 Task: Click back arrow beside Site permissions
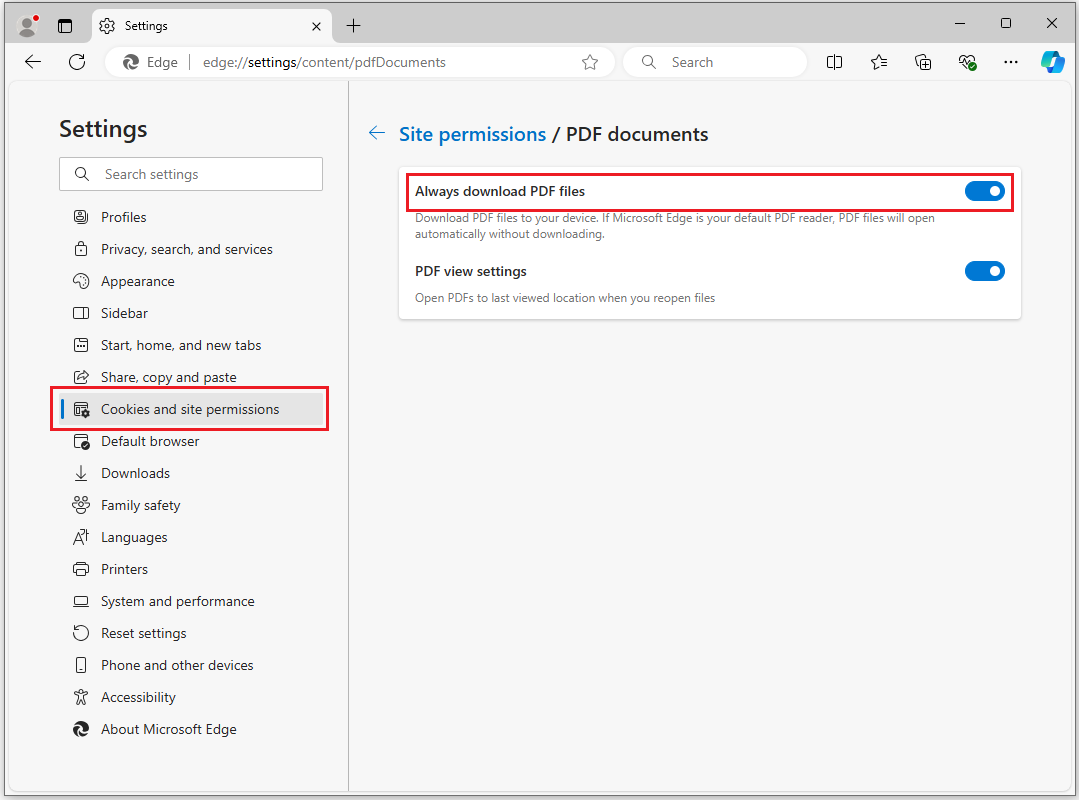[x=377, y=133]
